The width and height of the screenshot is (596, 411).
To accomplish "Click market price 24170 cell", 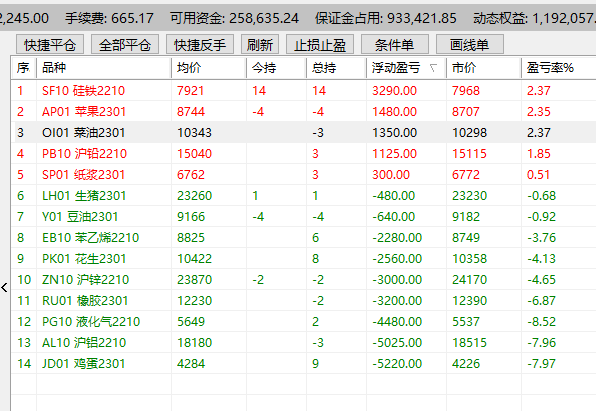I will tap(469, 279).
